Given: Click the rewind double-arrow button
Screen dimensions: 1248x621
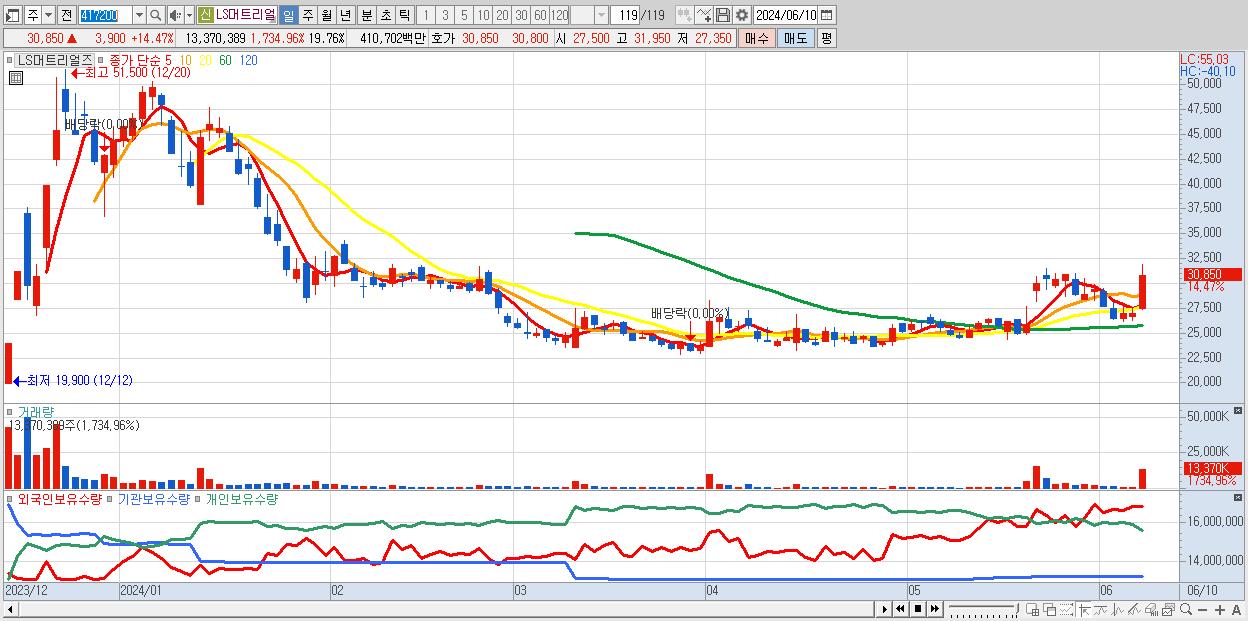Looking at the screenshot, I should point(900,609).
